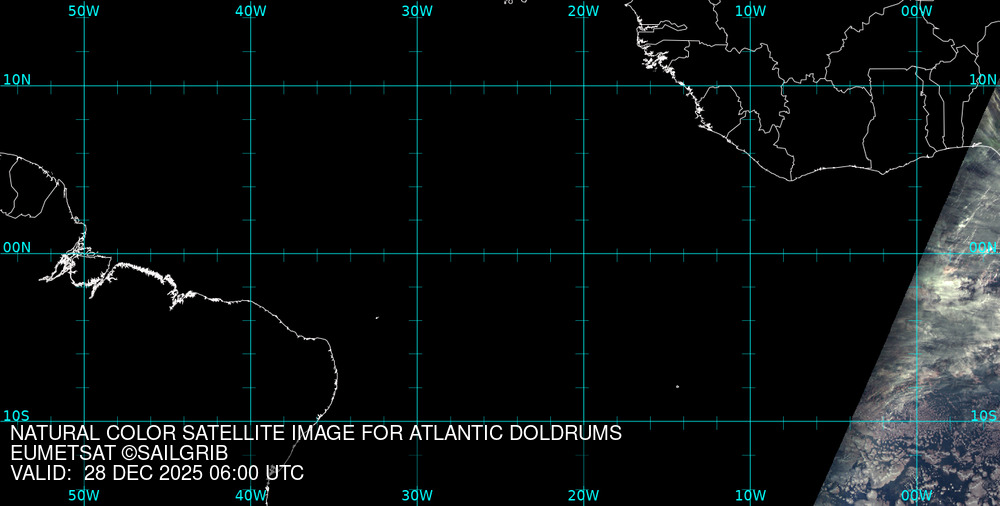Click the 10W longitude label at top
Screen dimensions: 1000x506
click(x=750, y=11)
